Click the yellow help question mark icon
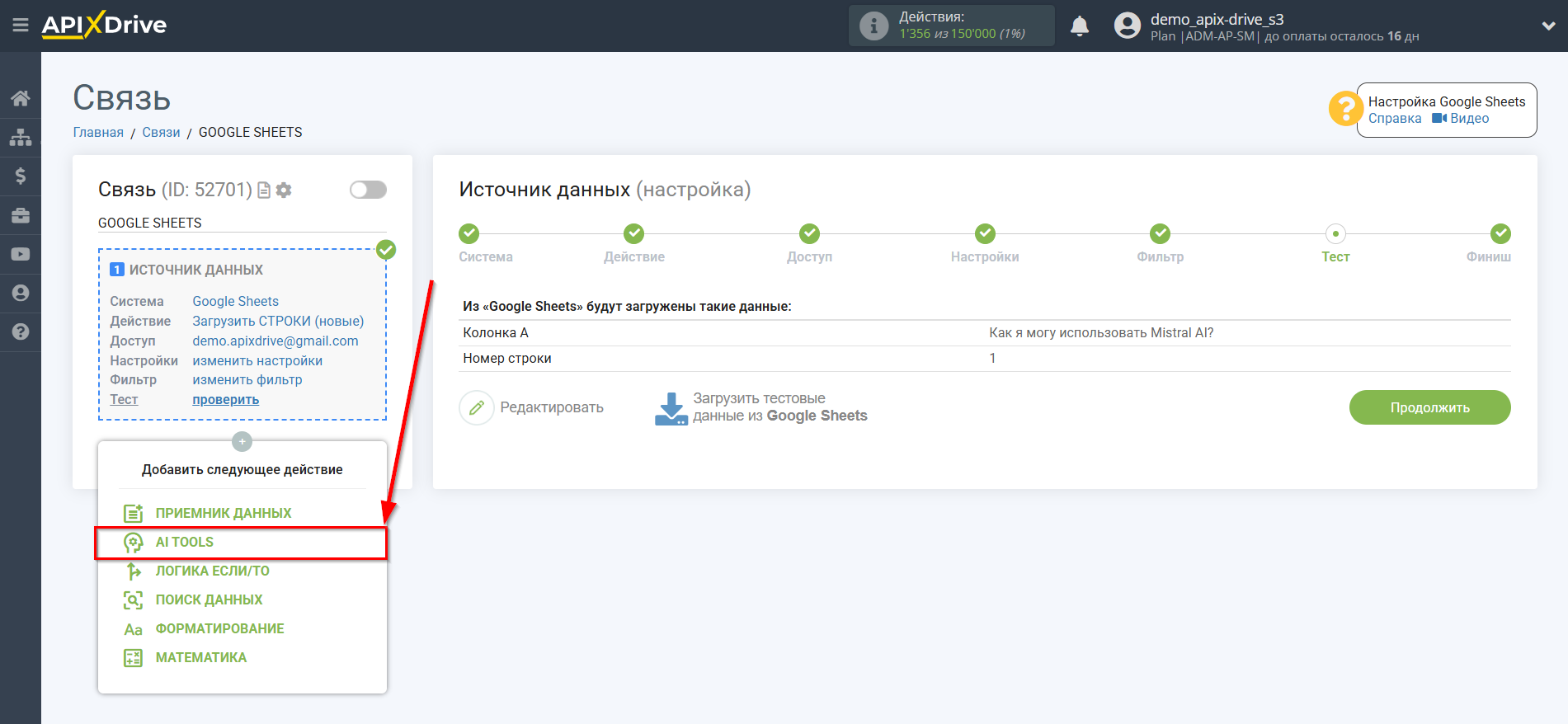This screenshot has width=1568, height=724. [1345, 109]
